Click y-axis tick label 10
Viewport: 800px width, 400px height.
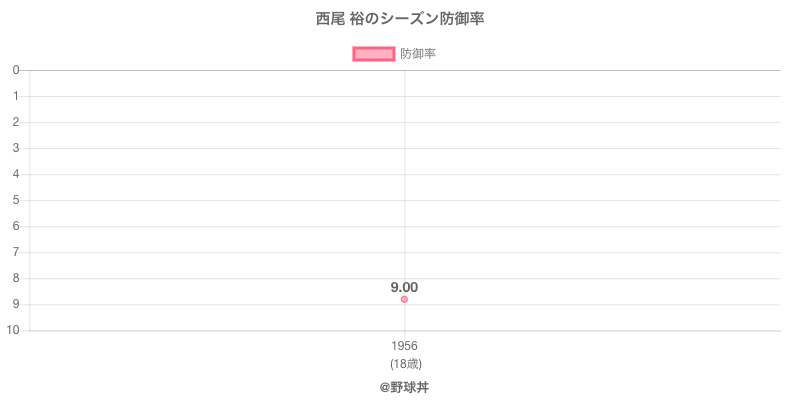click(x=14, y=330)
